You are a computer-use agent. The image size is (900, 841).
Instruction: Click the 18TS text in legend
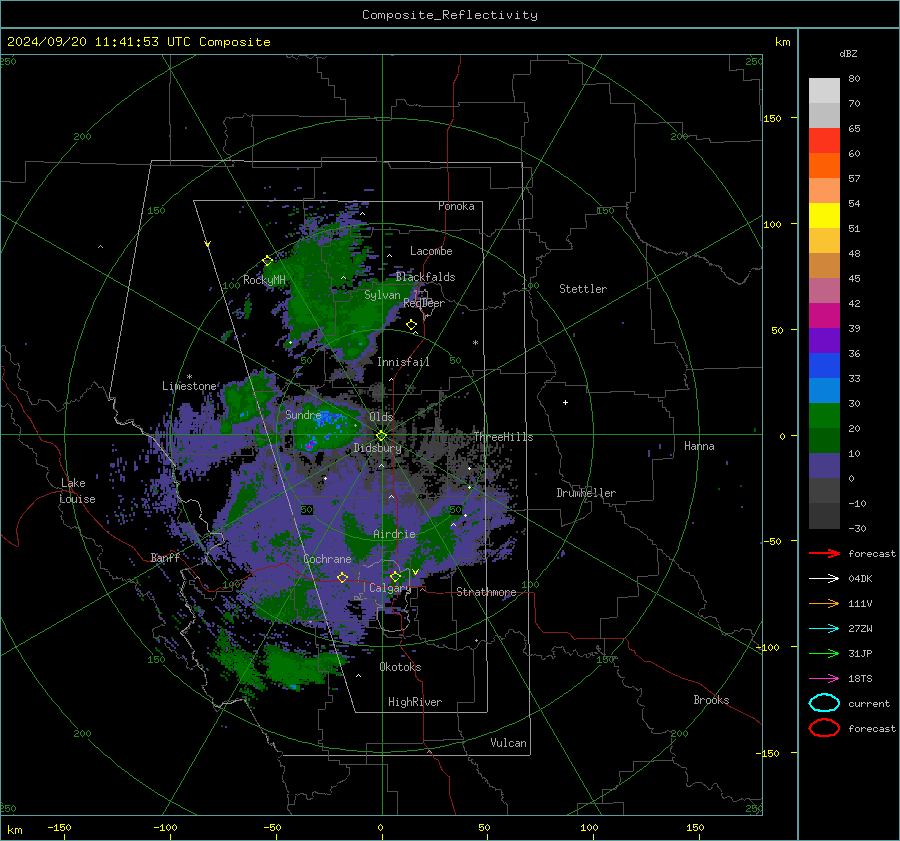pos(860,679)
